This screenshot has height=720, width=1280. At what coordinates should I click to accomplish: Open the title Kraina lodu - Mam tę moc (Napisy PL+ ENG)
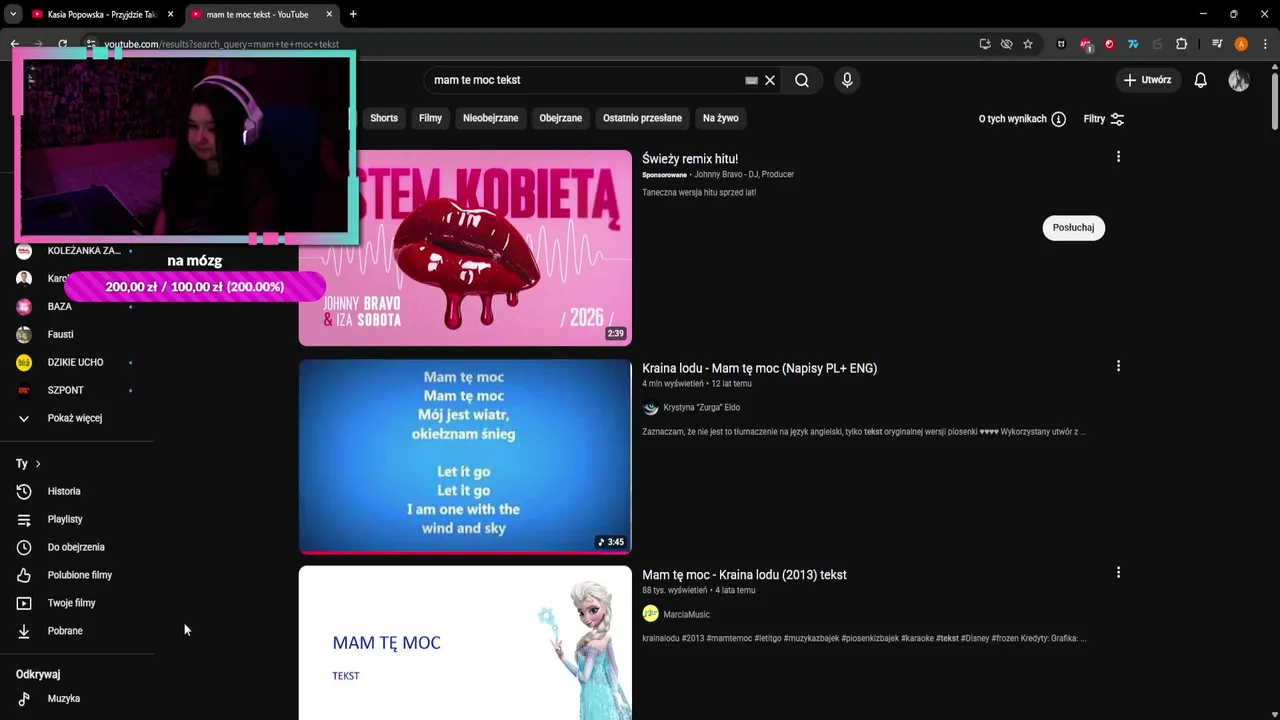759,368
